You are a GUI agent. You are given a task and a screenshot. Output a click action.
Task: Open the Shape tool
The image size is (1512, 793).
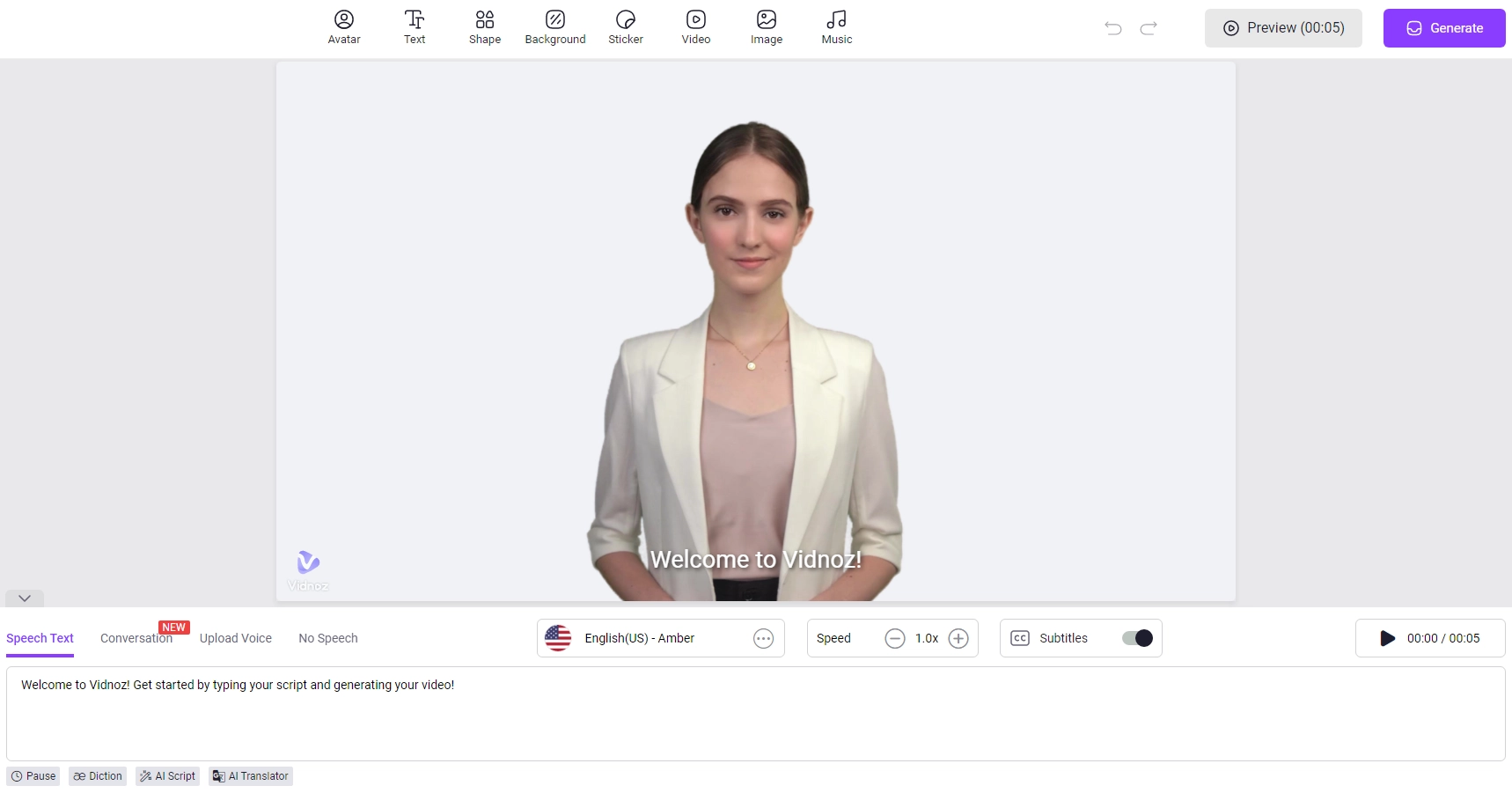click(x=484, y=27)
